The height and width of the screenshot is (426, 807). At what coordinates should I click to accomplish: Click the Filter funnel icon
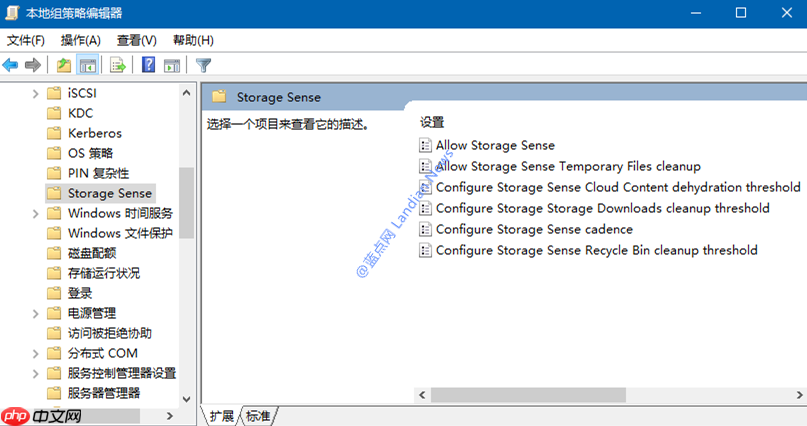click(203, 65)
